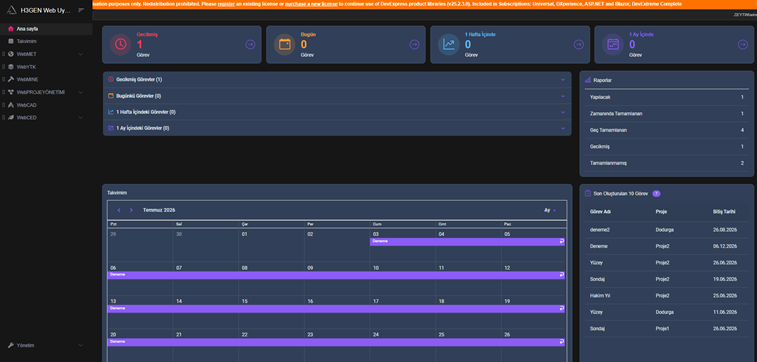Go to next month in calendar
The image size is (757, 362).
pos(131,210)
